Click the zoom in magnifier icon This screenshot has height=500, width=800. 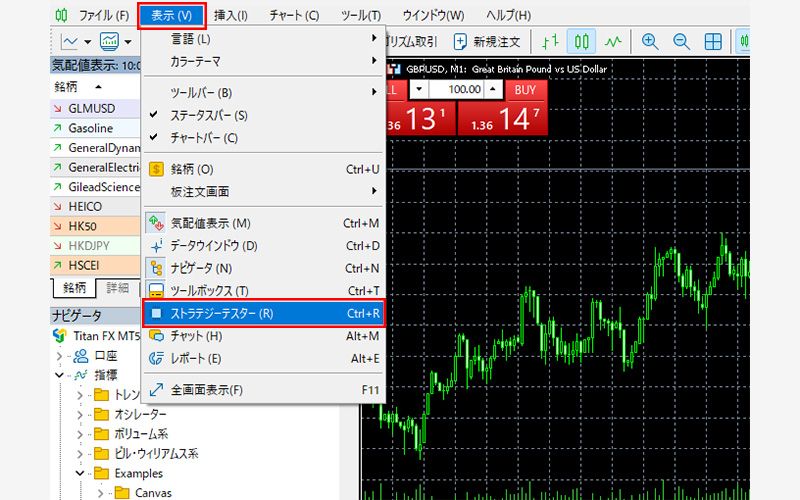point(651,42)
